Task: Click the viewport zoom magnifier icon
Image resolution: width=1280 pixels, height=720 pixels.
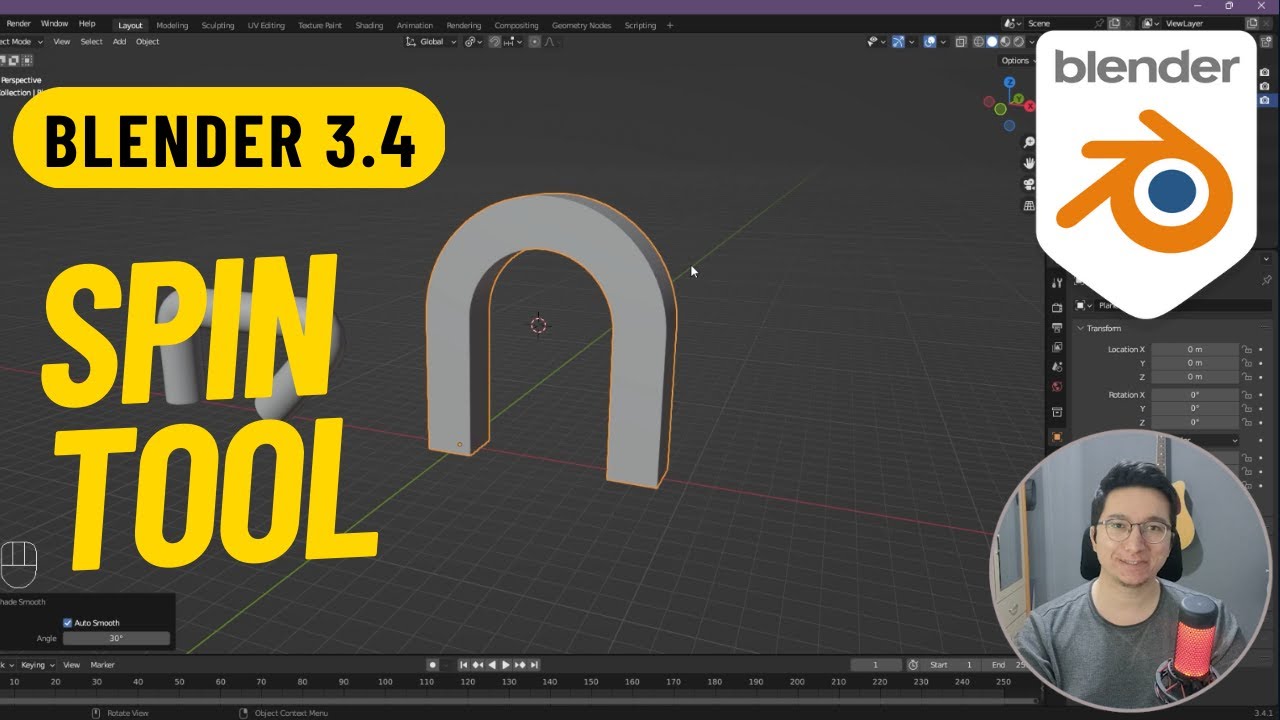Action: (x=1029, y=143)
